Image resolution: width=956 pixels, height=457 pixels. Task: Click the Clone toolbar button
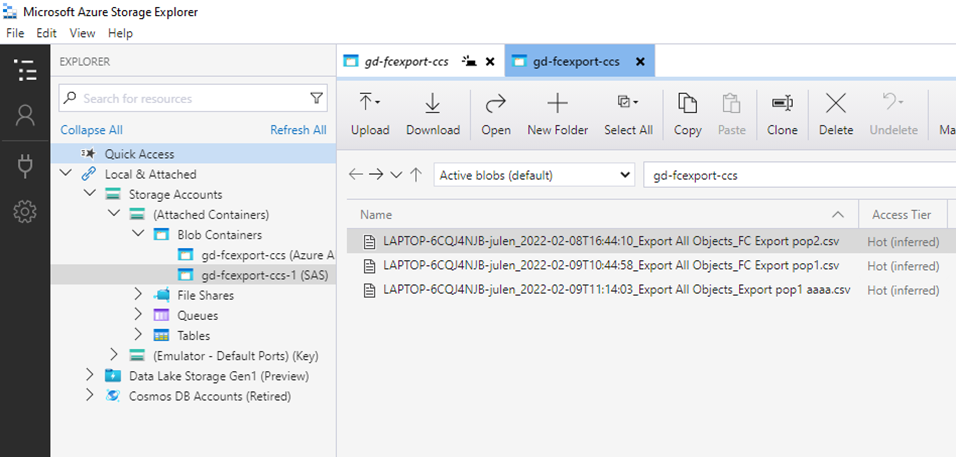[x=782, y=114]
